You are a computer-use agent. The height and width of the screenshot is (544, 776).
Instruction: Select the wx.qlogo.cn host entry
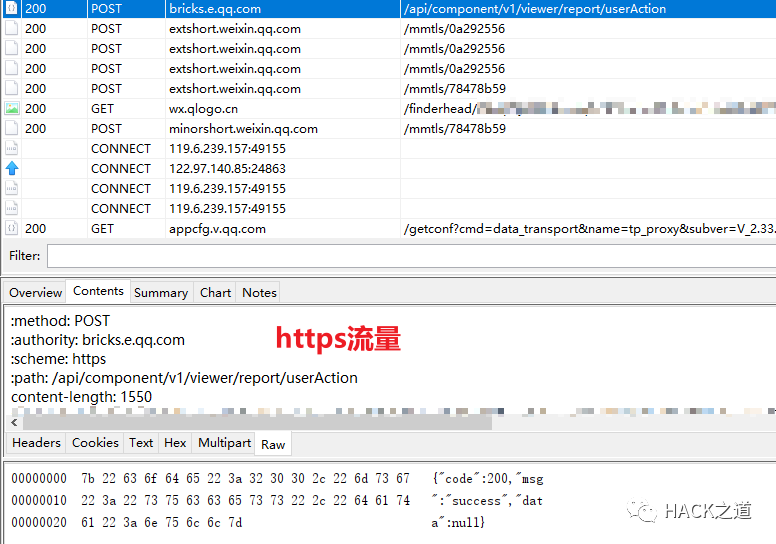[x=203, y=108]
